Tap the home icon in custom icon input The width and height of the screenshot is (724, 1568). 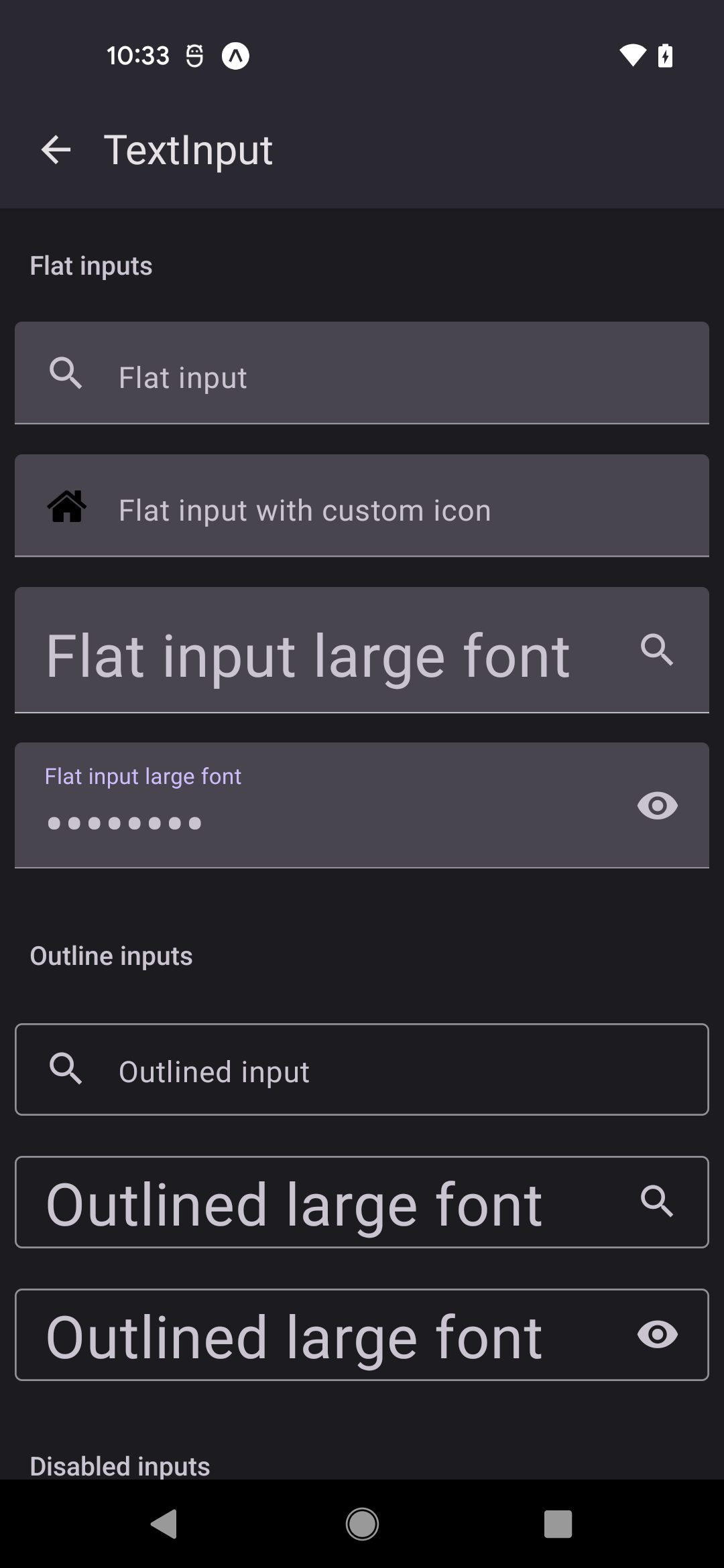(x=66, y=507)
